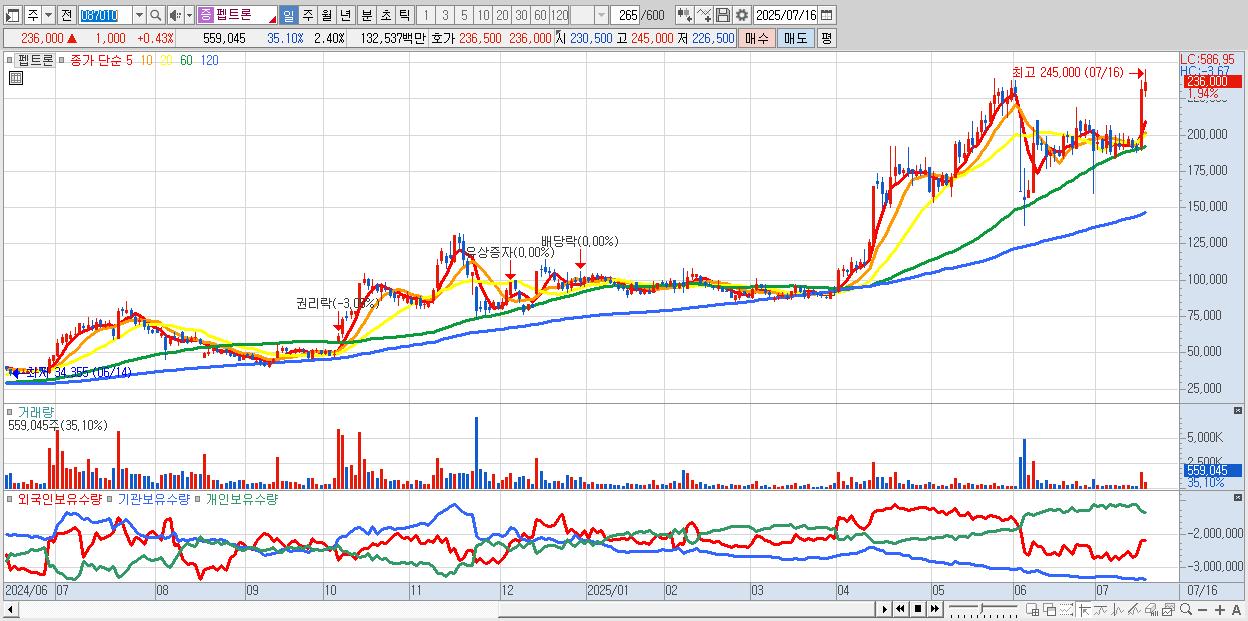Click the panel layout icon at top-left

tap(13, 15)
